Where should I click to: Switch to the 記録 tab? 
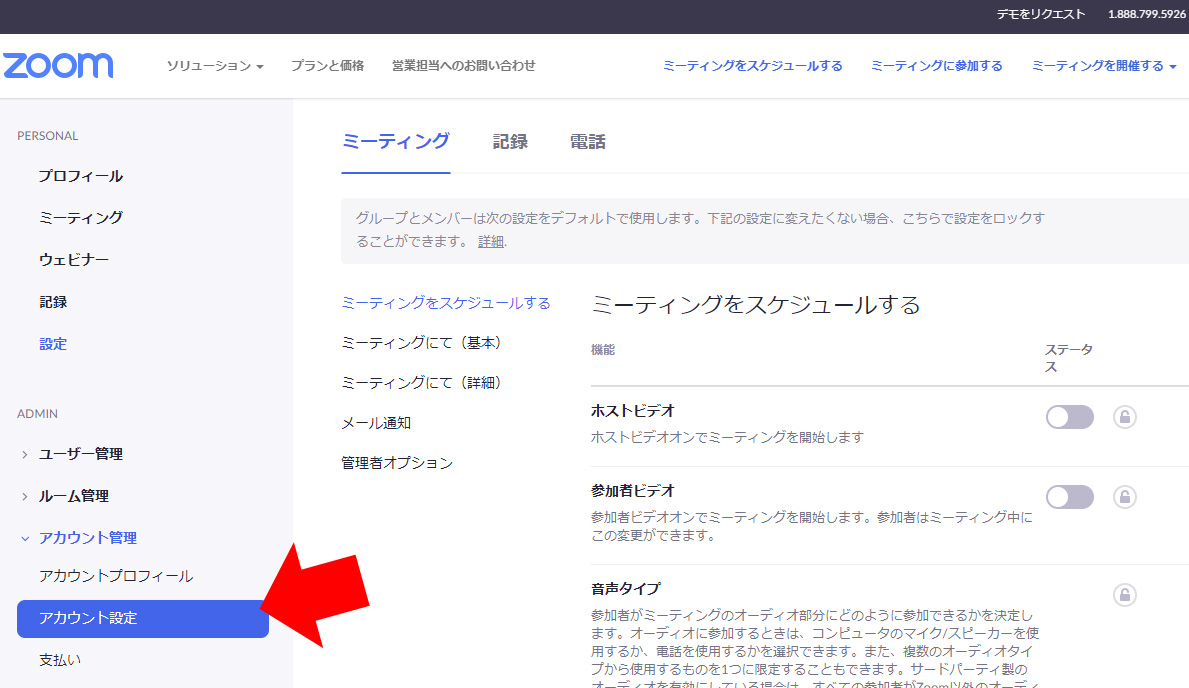(x=510, y=142)
